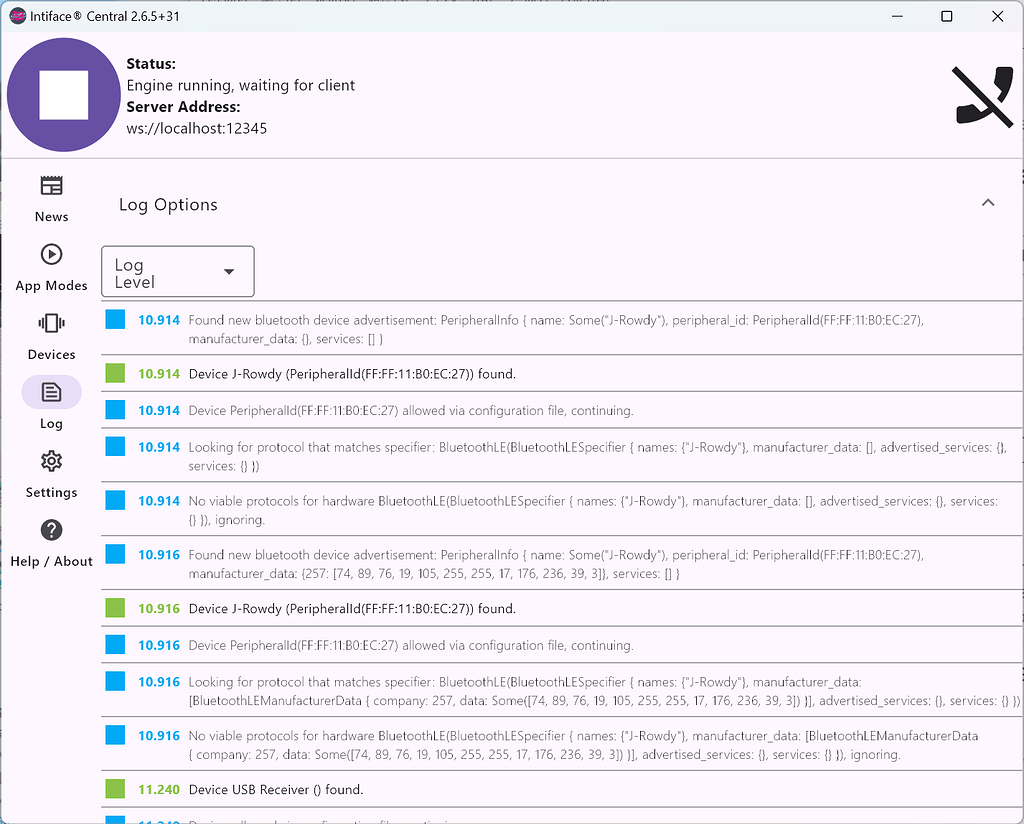1024x824 pixels.
Task: Collapse the Log Options chevron
Action: (x=988, y=203)
